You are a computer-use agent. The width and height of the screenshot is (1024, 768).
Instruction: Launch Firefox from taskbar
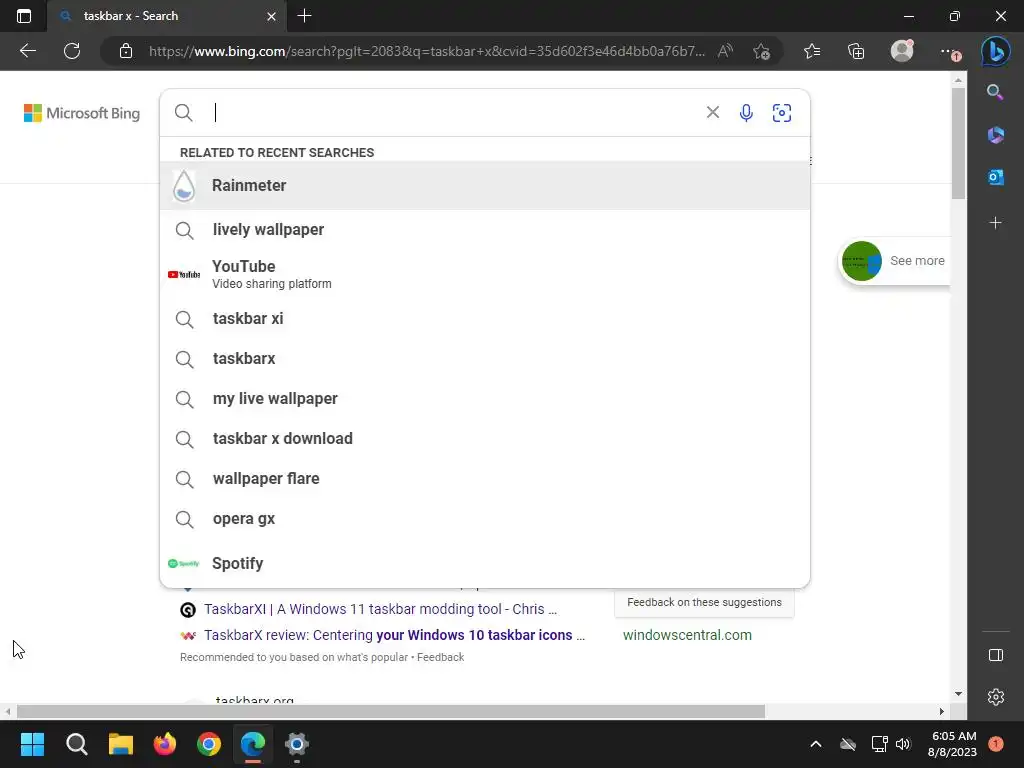165,744
